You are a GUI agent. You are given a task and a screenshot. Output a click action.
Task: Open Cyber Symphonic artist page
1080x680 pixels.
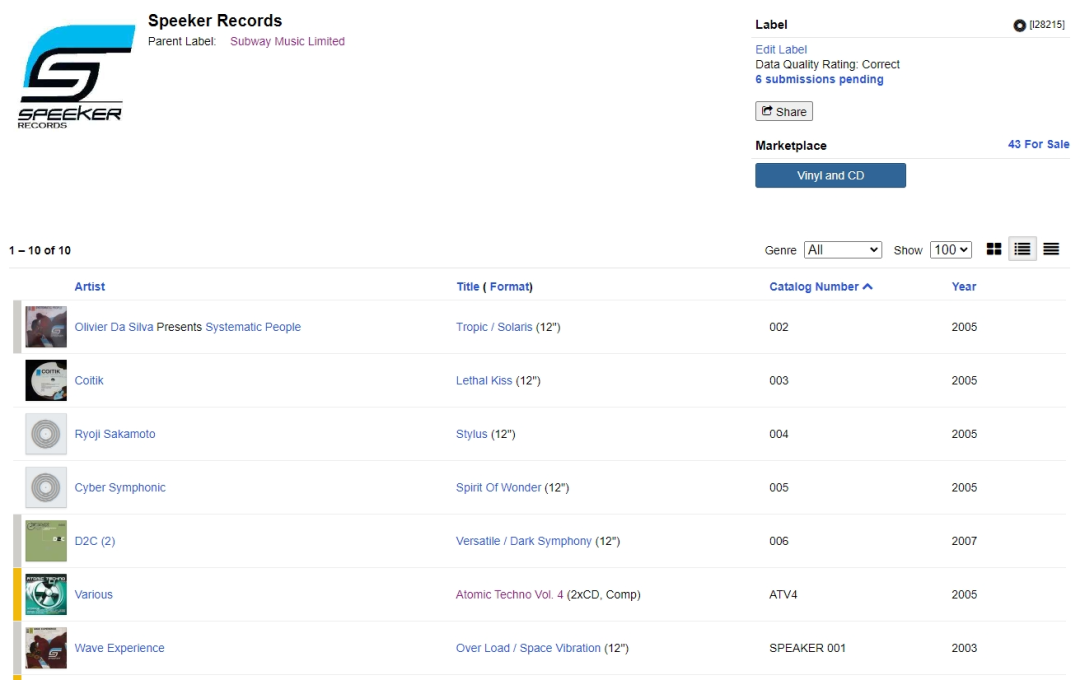click(120, 487)
